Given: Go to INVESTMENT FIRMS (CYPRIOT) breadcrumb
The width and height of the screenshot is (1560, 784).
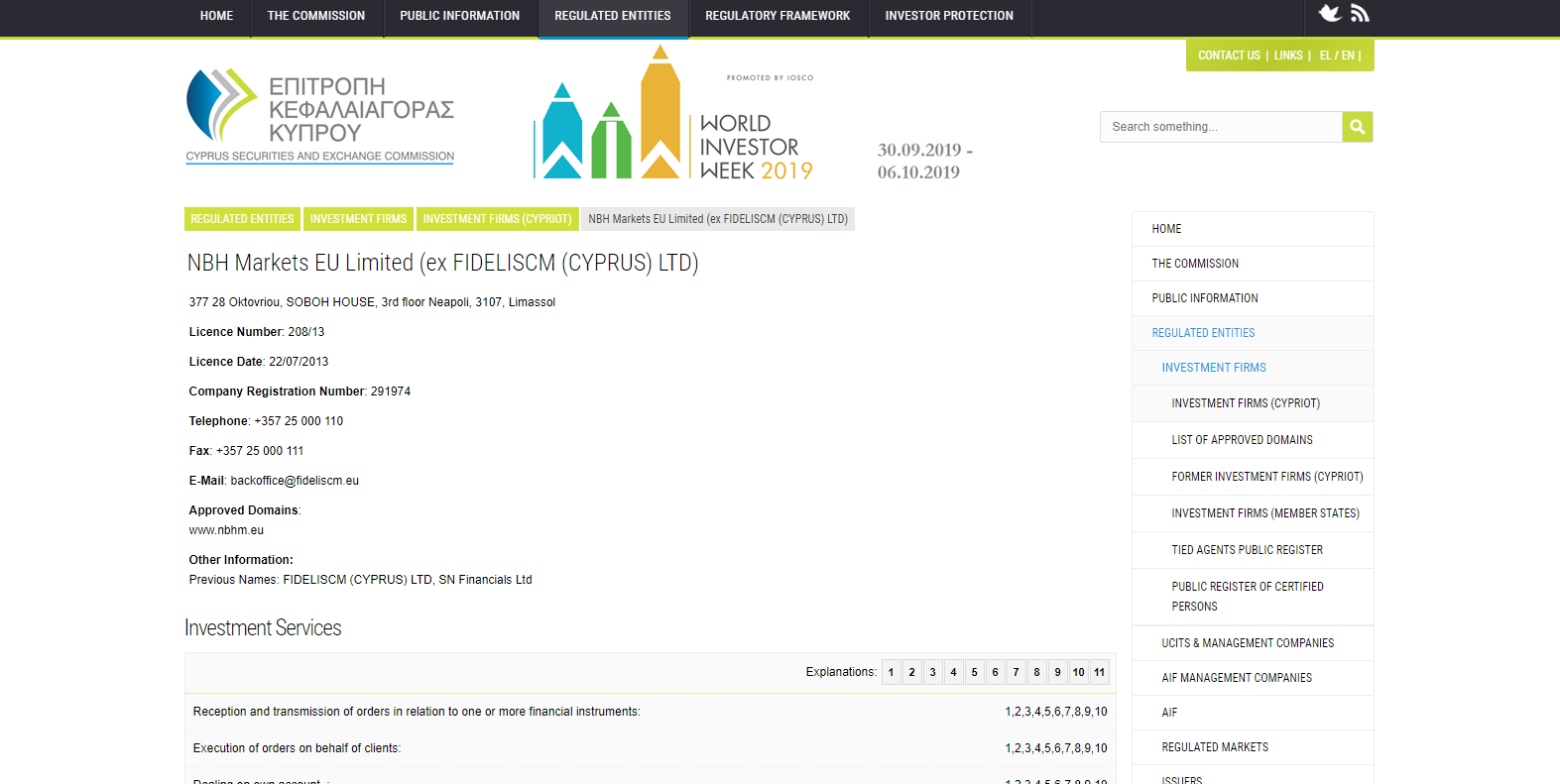Looking at the screenshot, I should point(497,219).
